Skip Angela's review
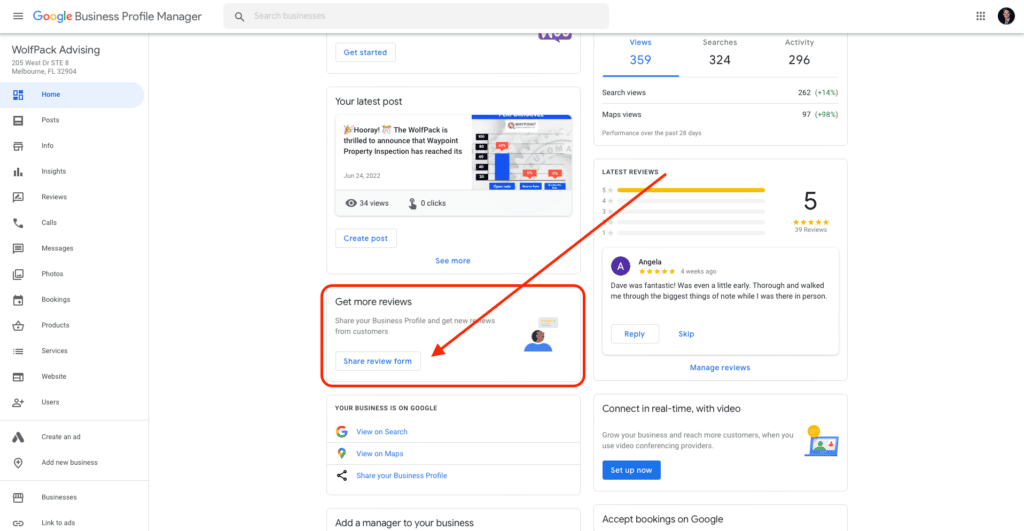Viewport: 1024px width, 531px height. coord(686,334)
